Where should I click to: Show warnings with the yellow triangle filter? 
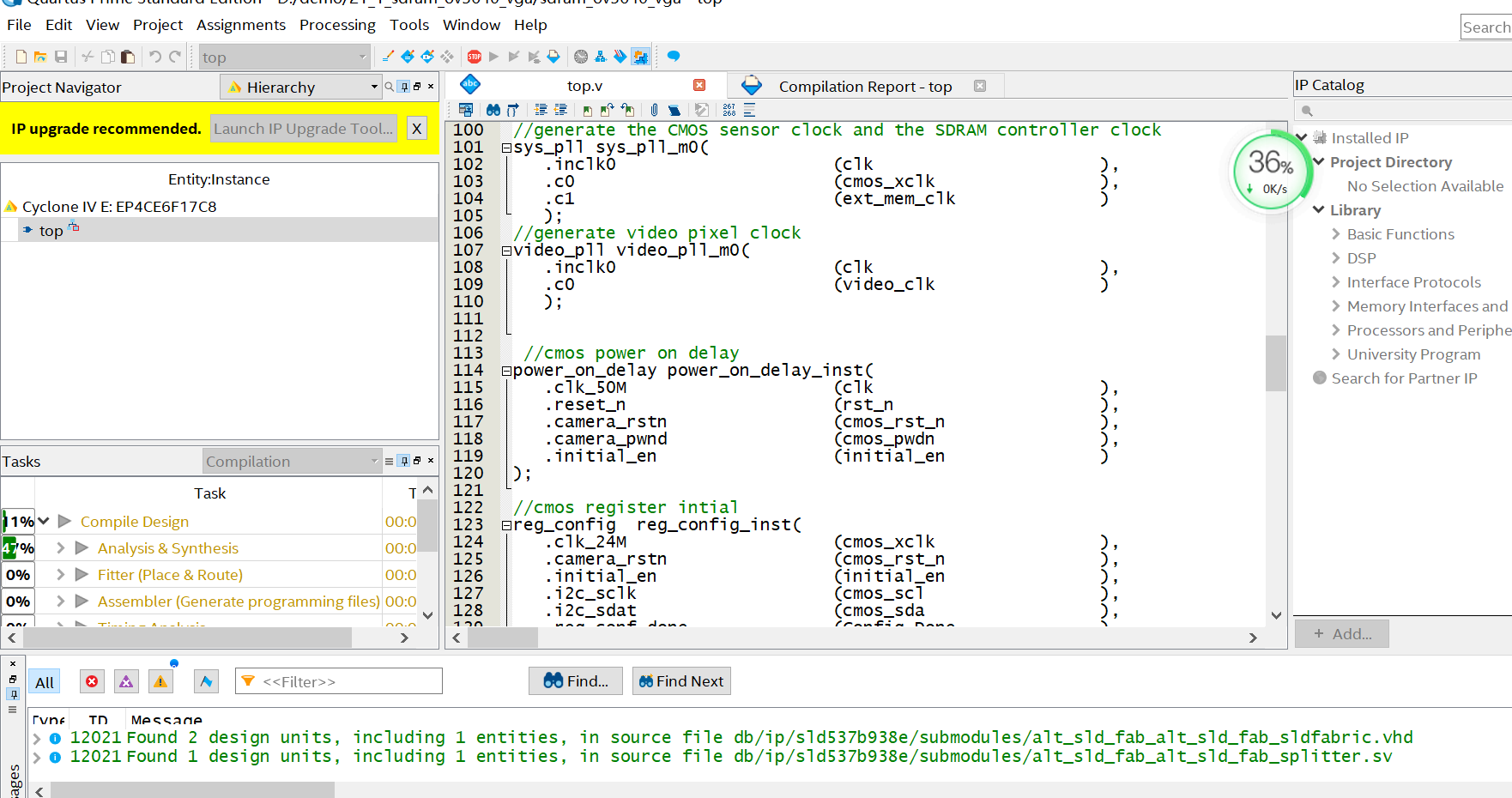click(x=160, y=681)
